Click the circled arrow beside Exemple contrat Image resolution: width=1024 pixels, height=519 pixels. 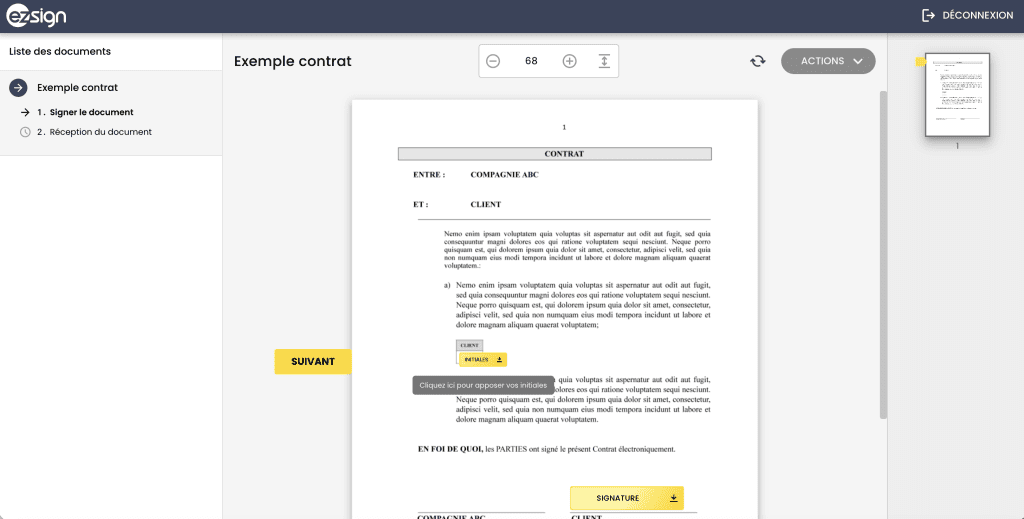pos(18,88)
